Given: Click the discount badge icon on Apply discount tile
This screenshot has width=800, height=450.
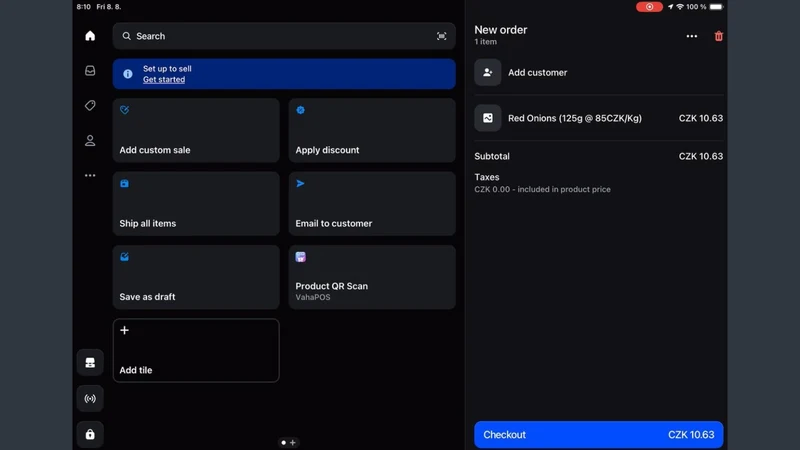Looking at the screenshot, I should 301,110.
